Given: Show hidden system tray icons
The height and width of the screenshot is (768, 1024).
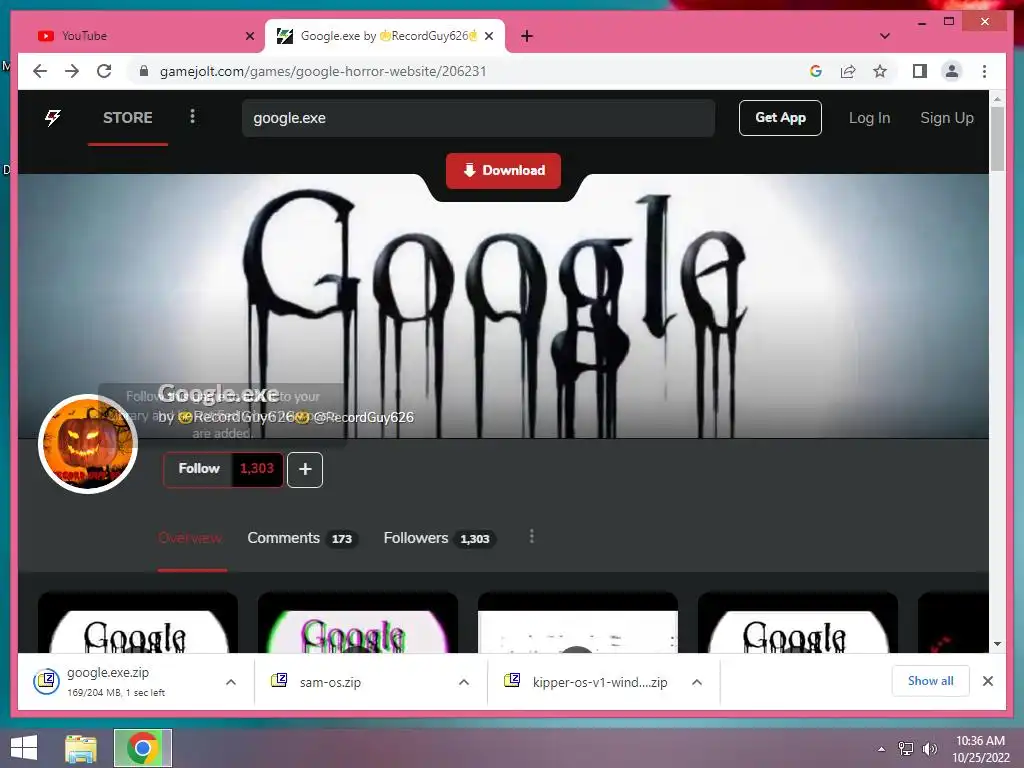Looking at the screenshot, I should (x=881, y=749).
